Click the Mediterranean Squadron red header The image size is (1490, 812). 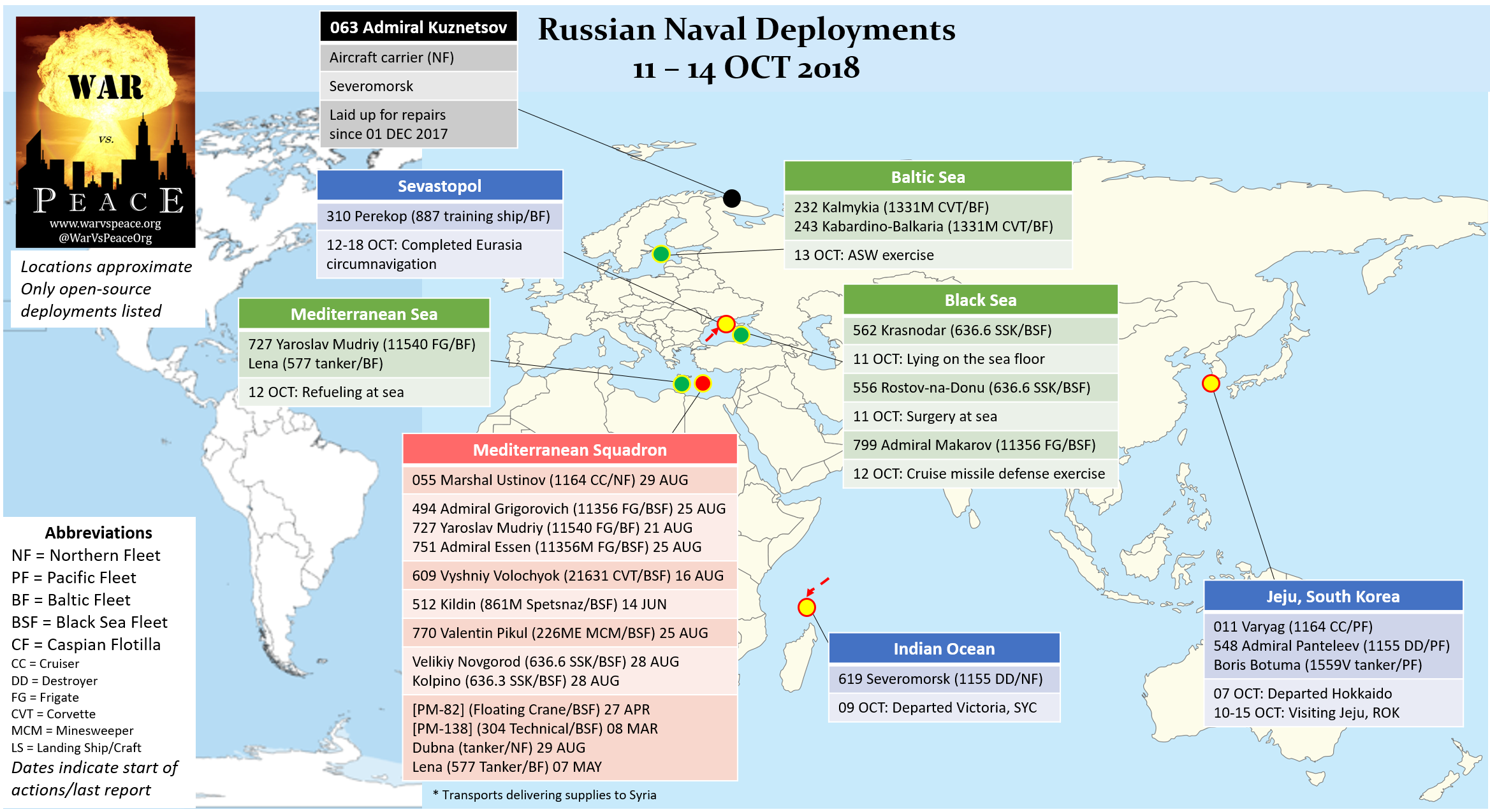point(570,449)
